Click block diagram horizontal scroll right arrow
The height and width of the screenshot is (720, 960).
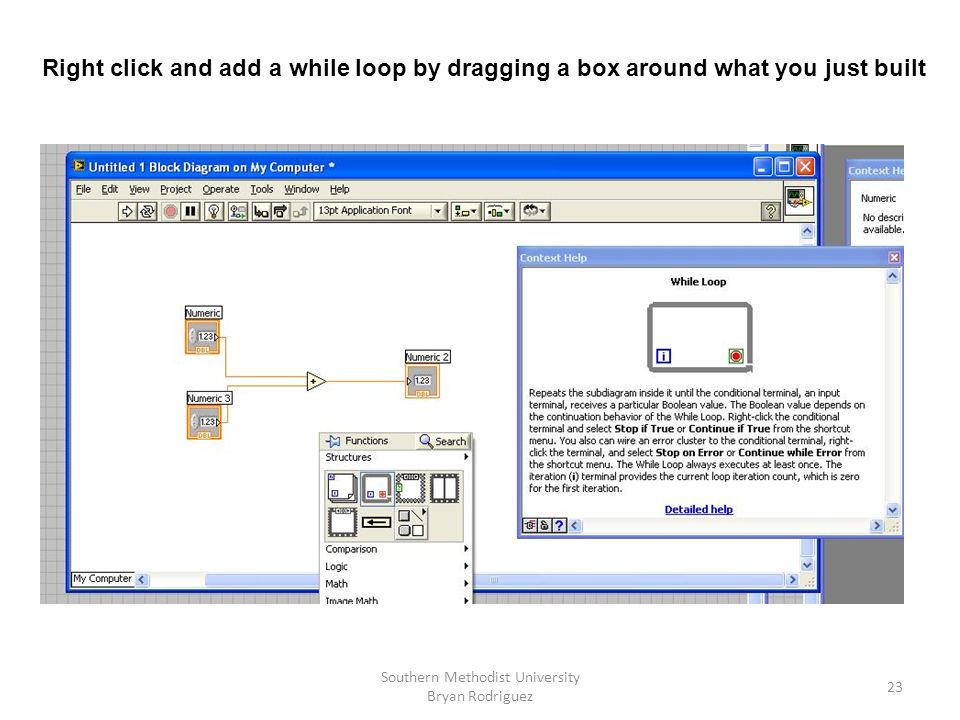tap(792, 579)
